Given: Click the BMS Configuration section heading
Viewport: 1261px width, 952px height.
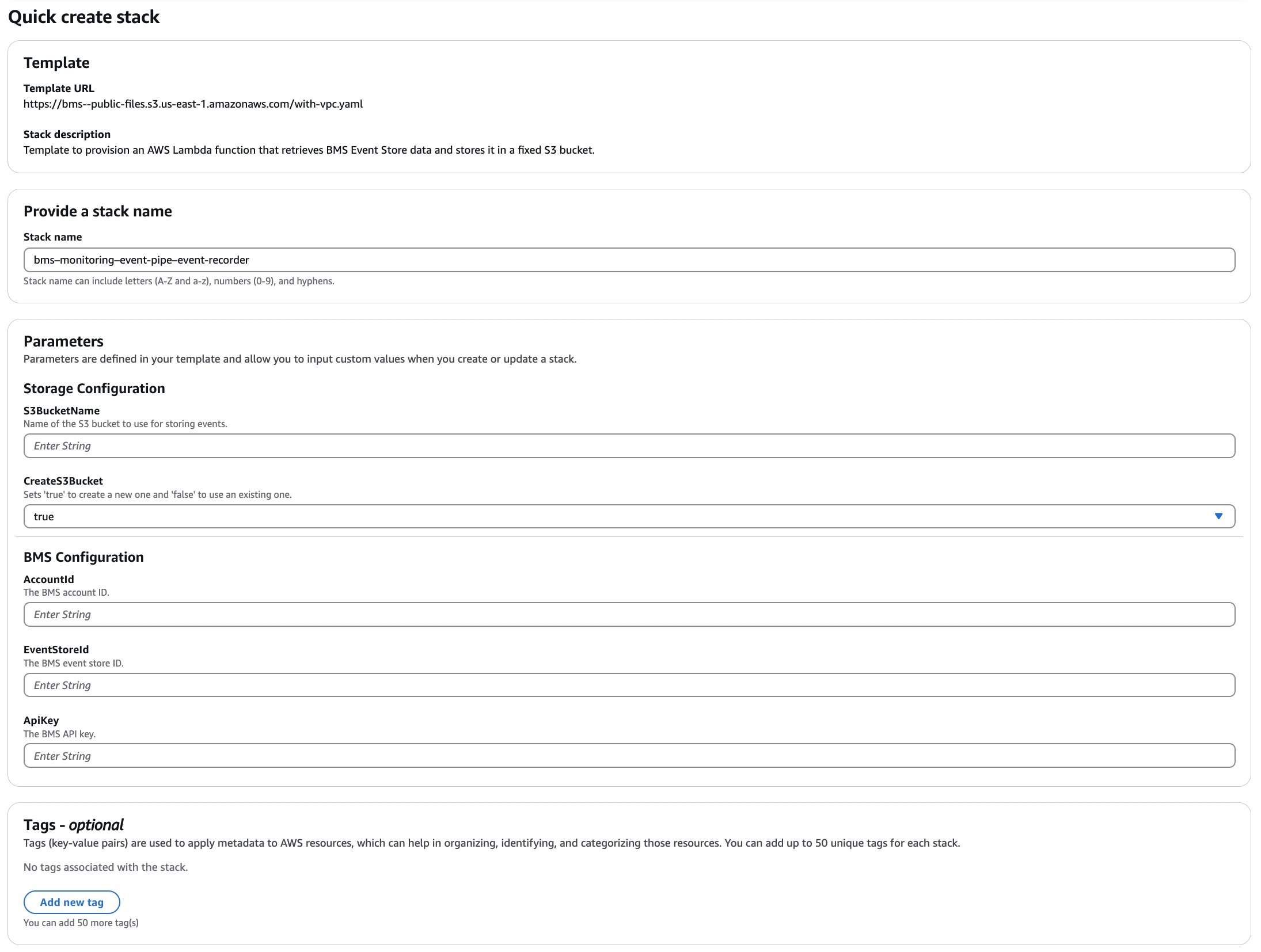Looking at the screenshot, I should [x=83, y=557].
